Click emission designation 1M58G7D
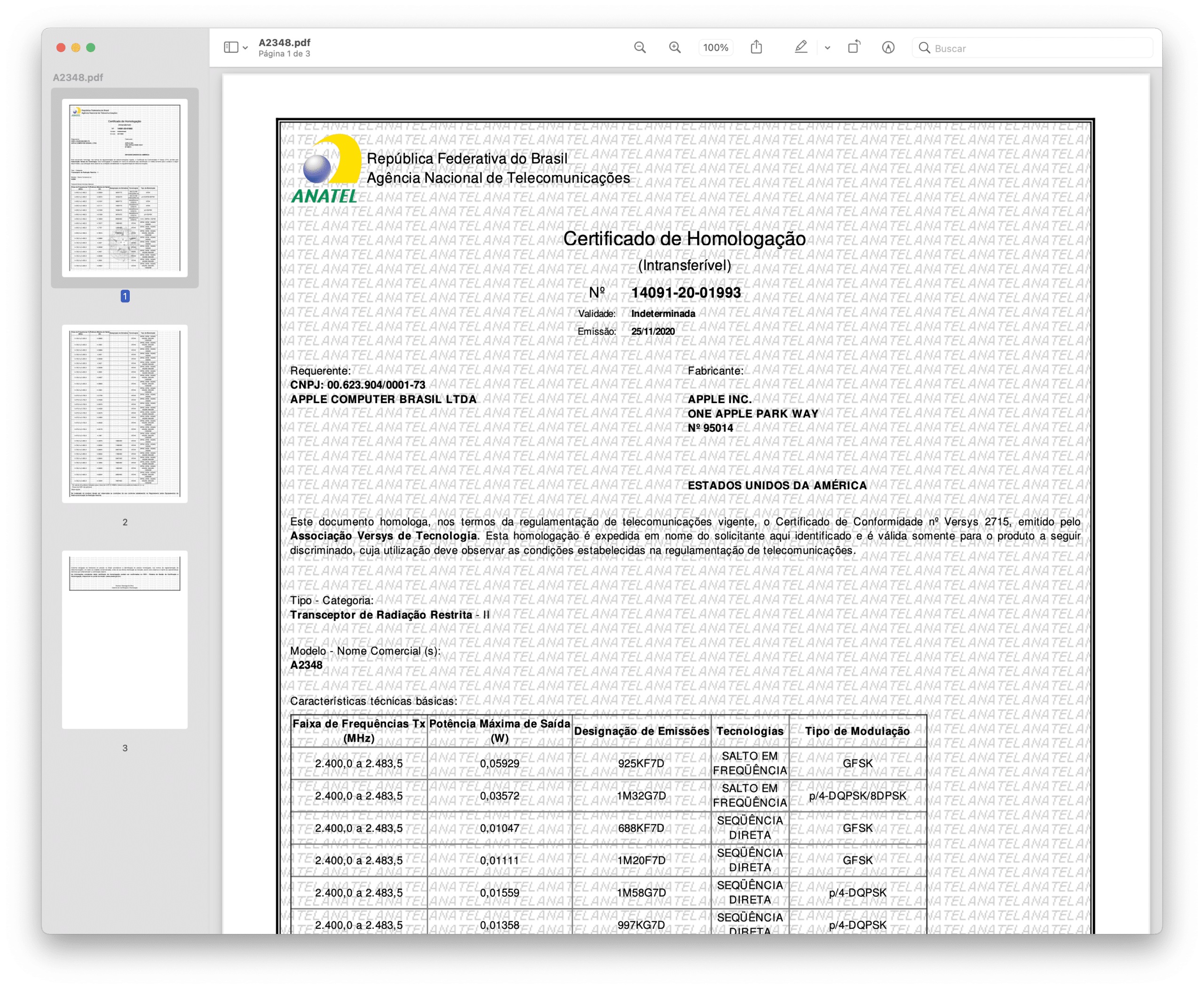The width and height of the screenshot is (1204, 989). pyautogui.click(x=641, y=893)
